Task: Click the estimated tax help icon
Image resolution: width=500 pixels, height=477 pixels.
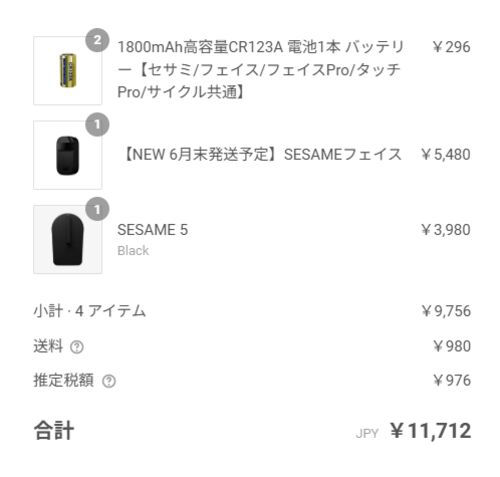Action: pos(109,381)
